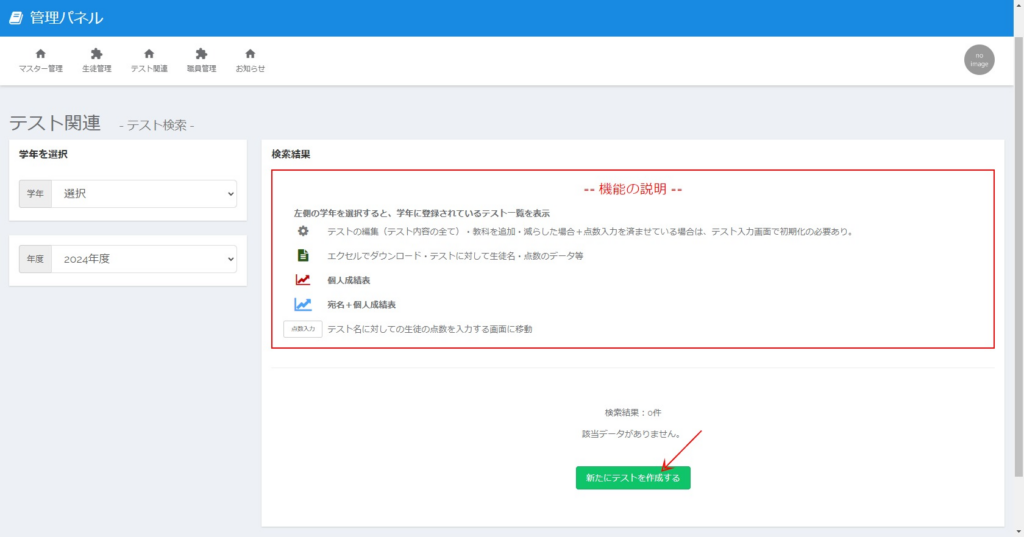1024x537 pixels.
Task: Click the house icon above お知らせ
Action: point(250,54)
